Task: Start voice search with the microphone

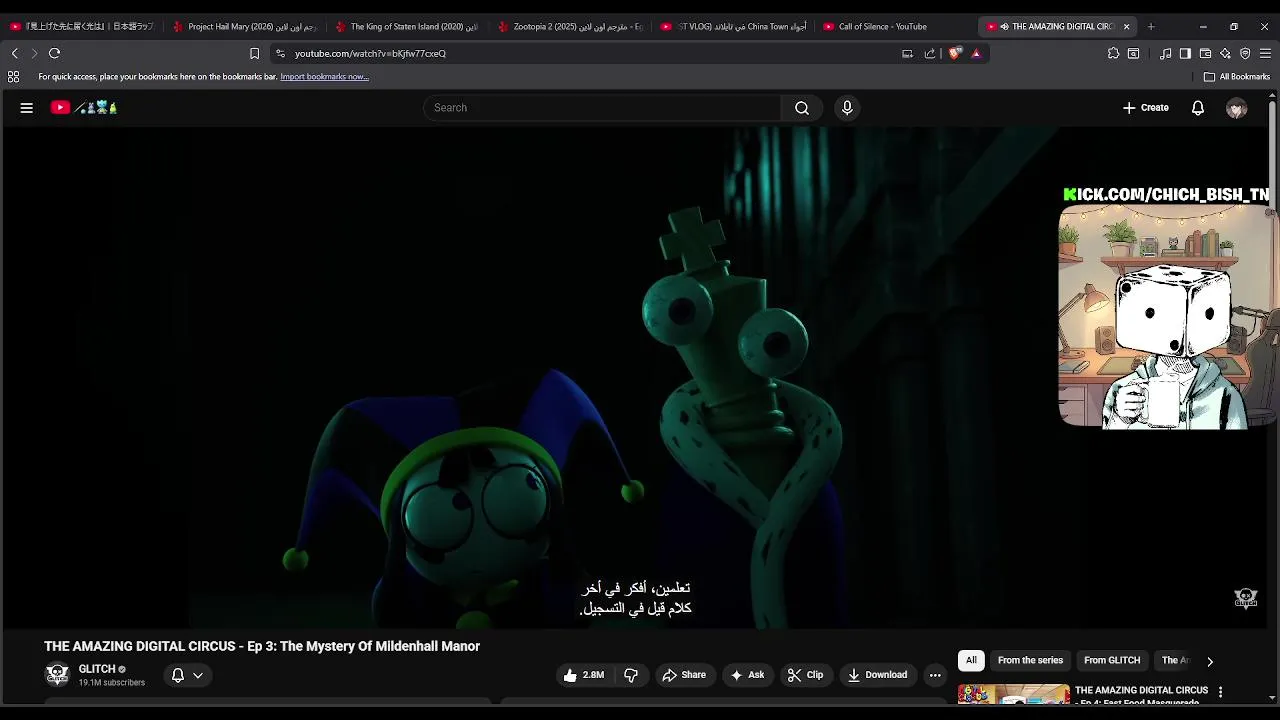Action: (x=847, y=108)
